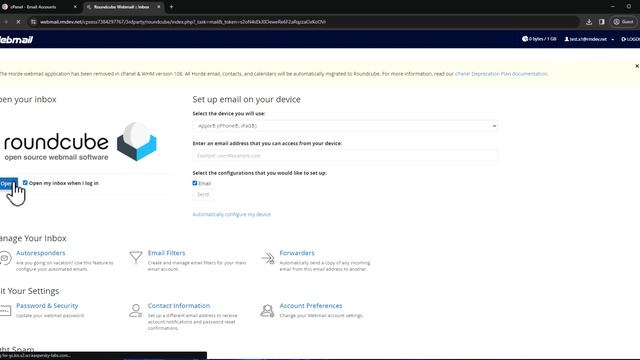Image resolution: width=640 pixels, height=360 pixels.
Task: Click the browser downloads icon
Action: pyautogui.click(x=589, y=22)
